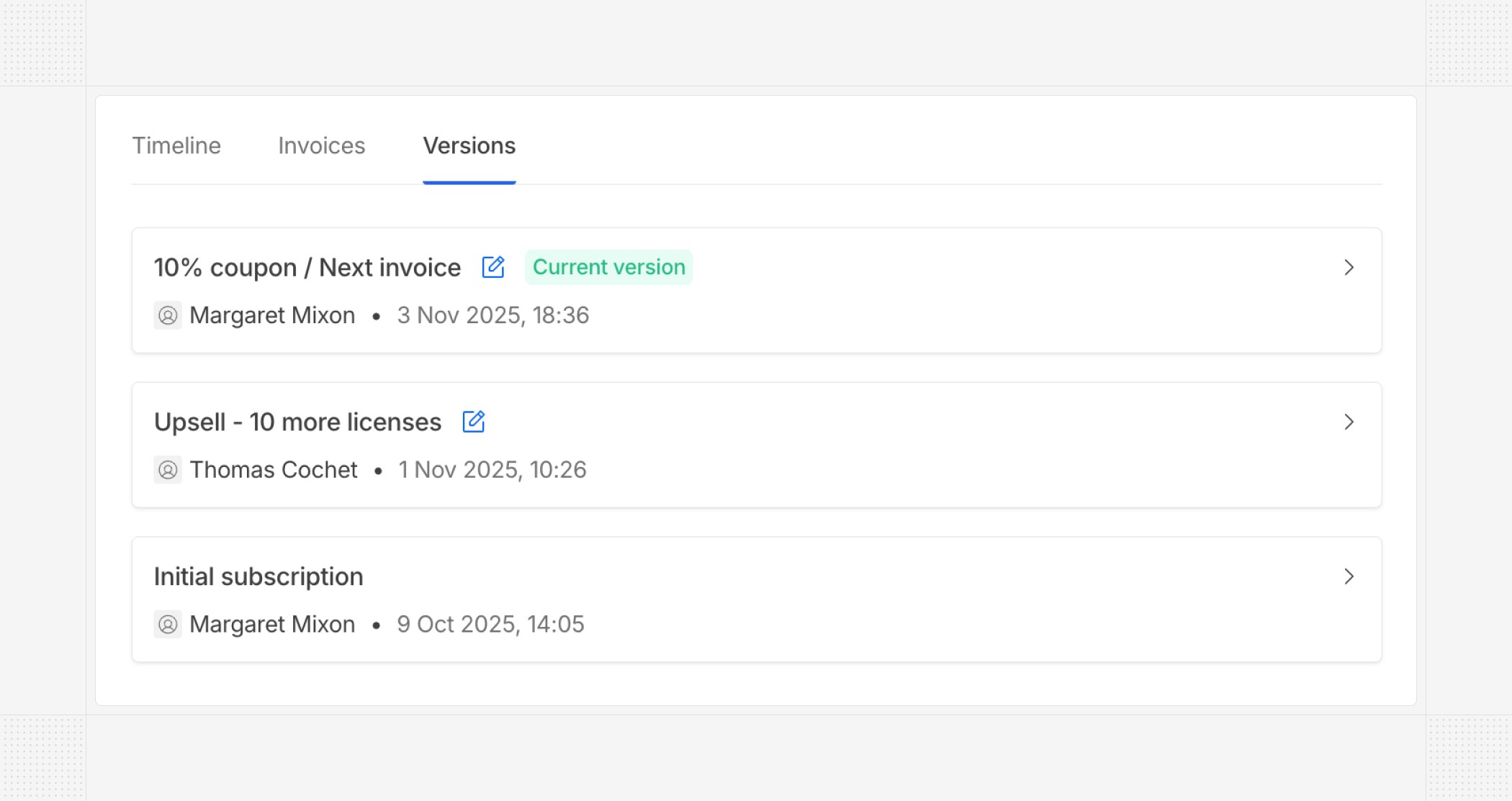Edit the Upsell version name icon
This screenshot has width=1512, height=801.
point(474,422)
